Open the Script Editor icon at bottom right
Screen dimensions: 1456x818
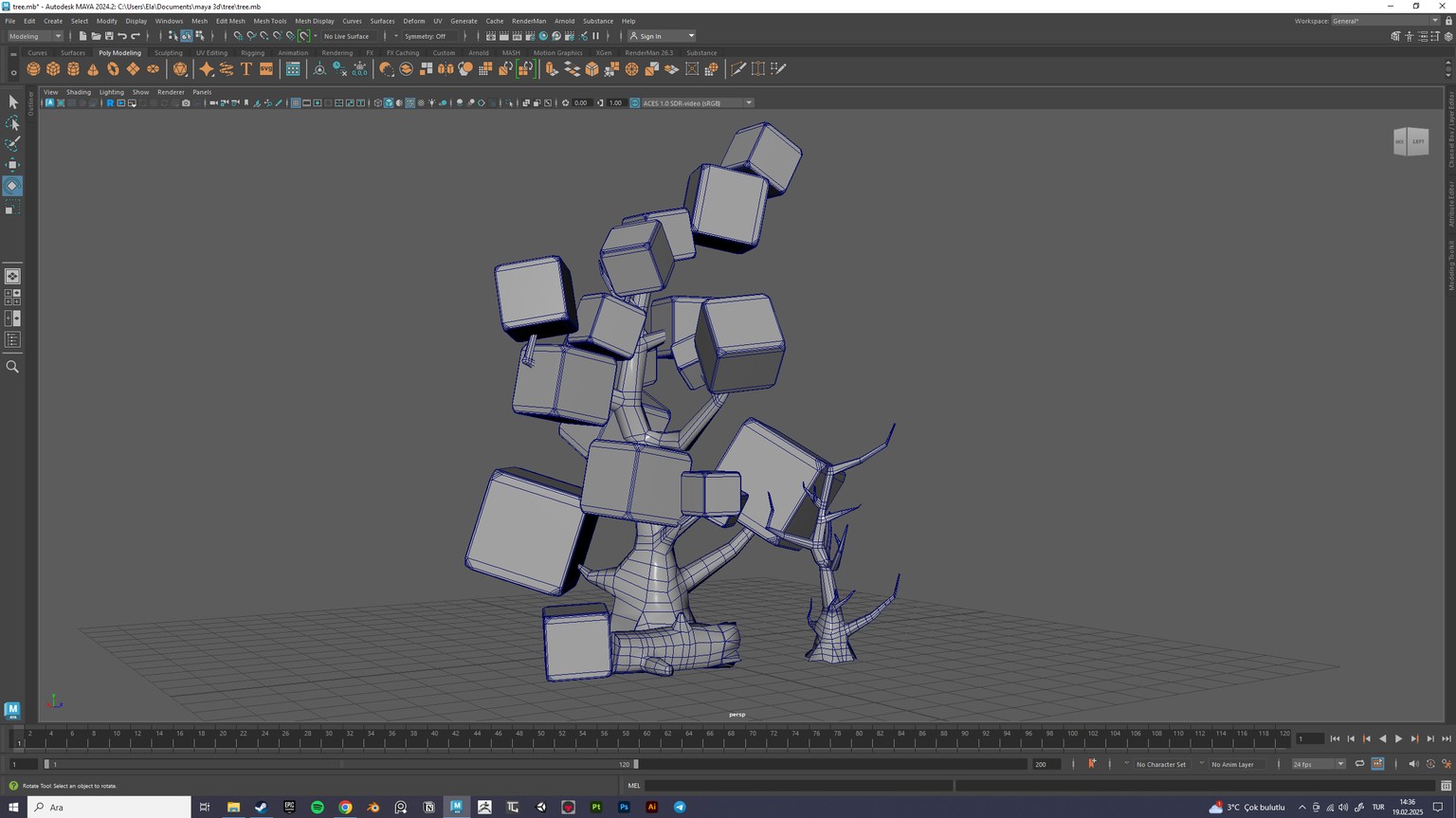[x=1447, y=786]
